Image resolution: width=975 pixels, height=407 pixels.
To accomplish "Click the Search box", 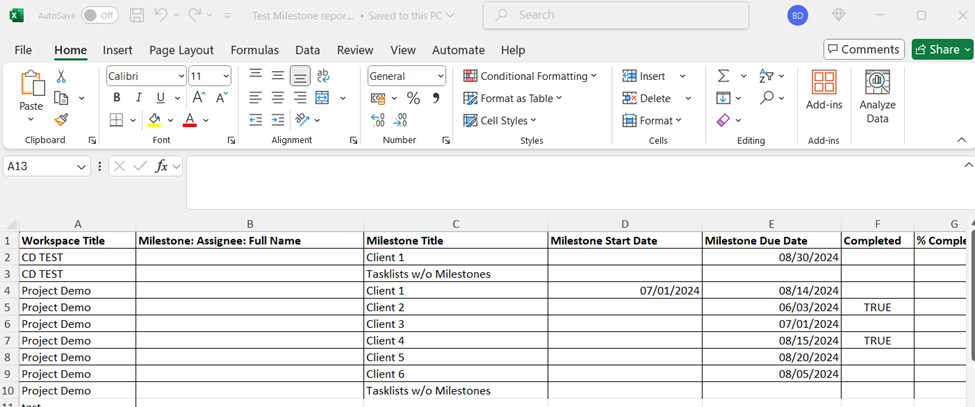I will [616, 15].
